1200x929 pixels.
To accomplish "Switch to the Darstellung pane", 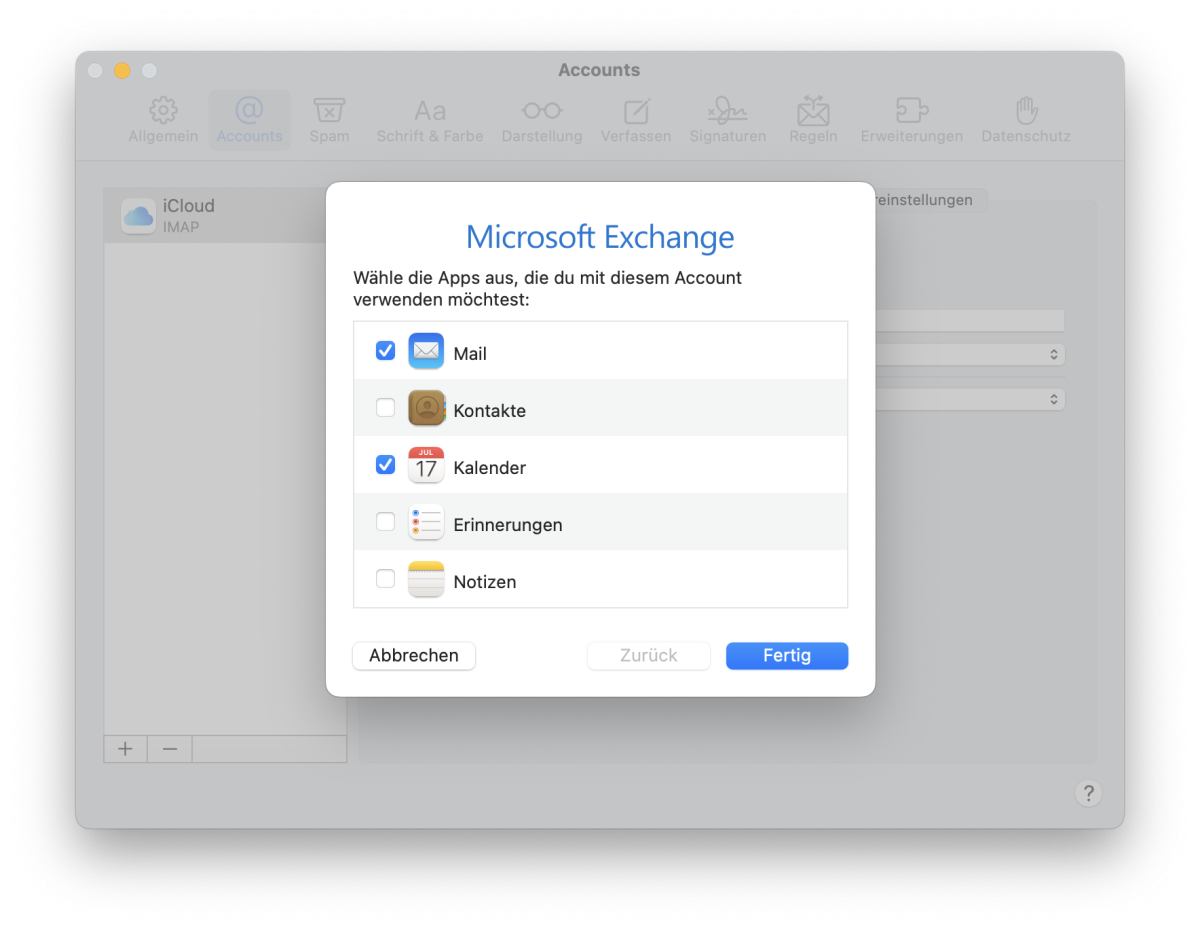I will (542, 121).
